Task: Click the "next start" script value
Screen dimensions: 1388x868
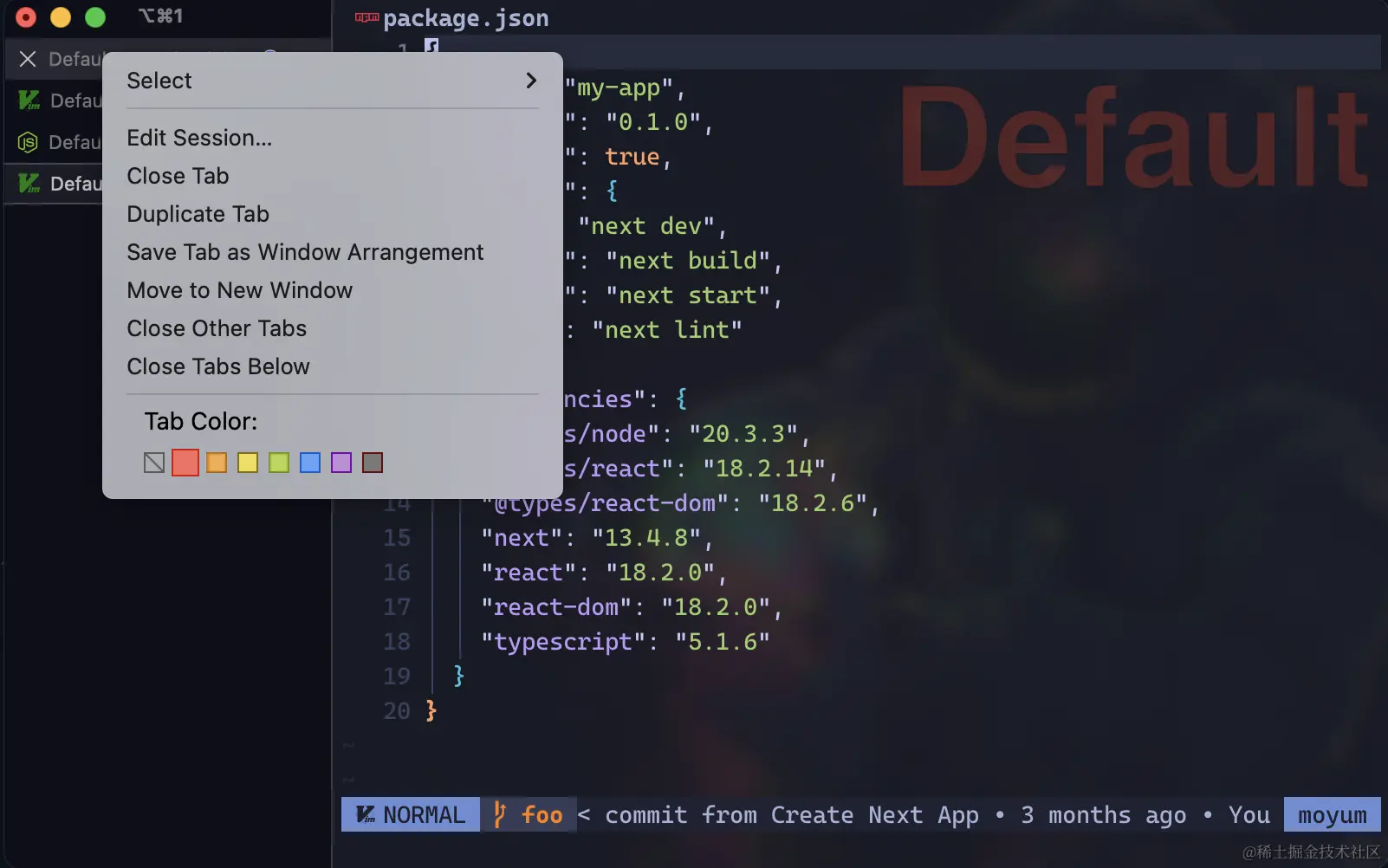Action: pyautogui.click(x=688, y=295)
